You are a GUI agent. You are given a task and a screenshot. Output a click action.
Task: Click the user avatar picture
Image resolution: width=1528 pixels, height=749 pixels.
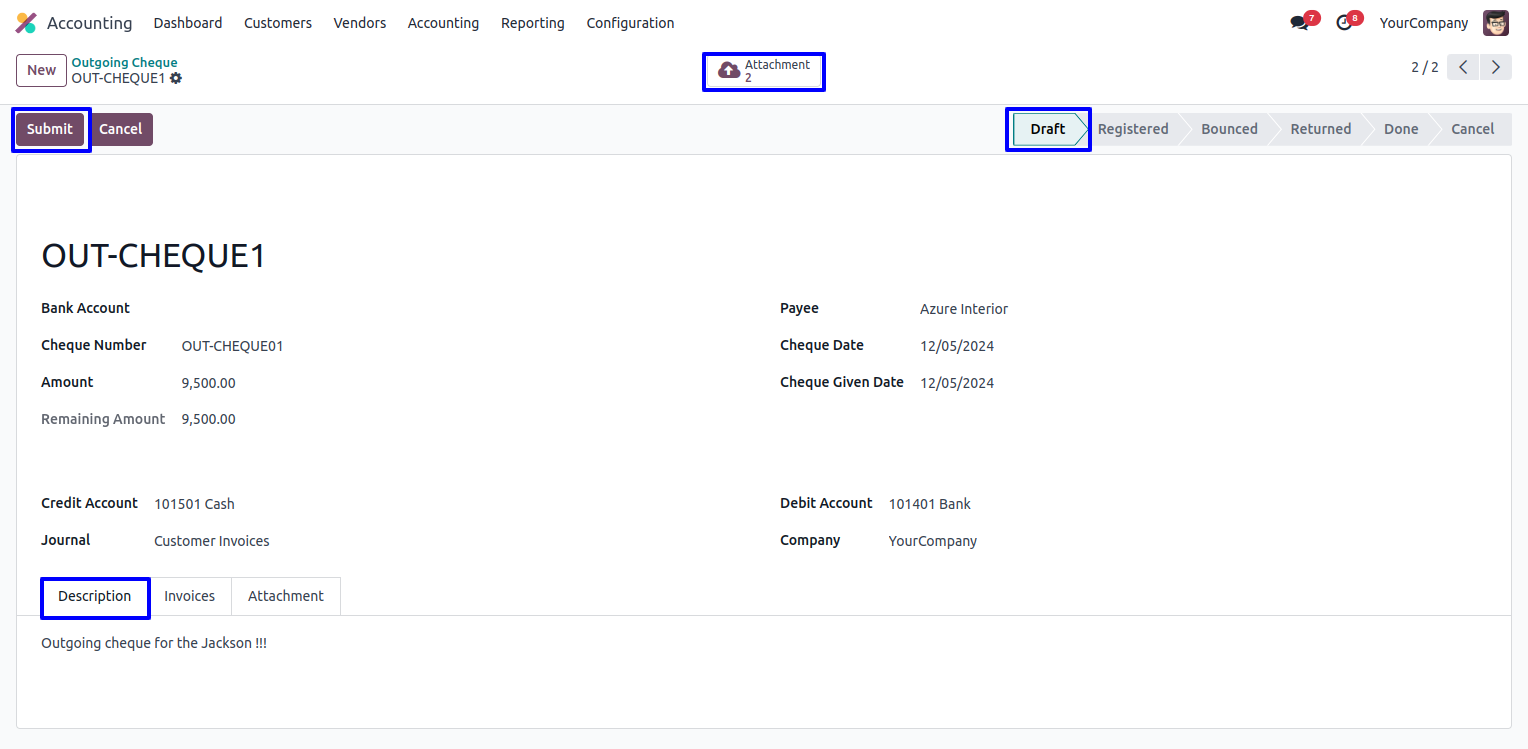click(x=1495, y=23)
